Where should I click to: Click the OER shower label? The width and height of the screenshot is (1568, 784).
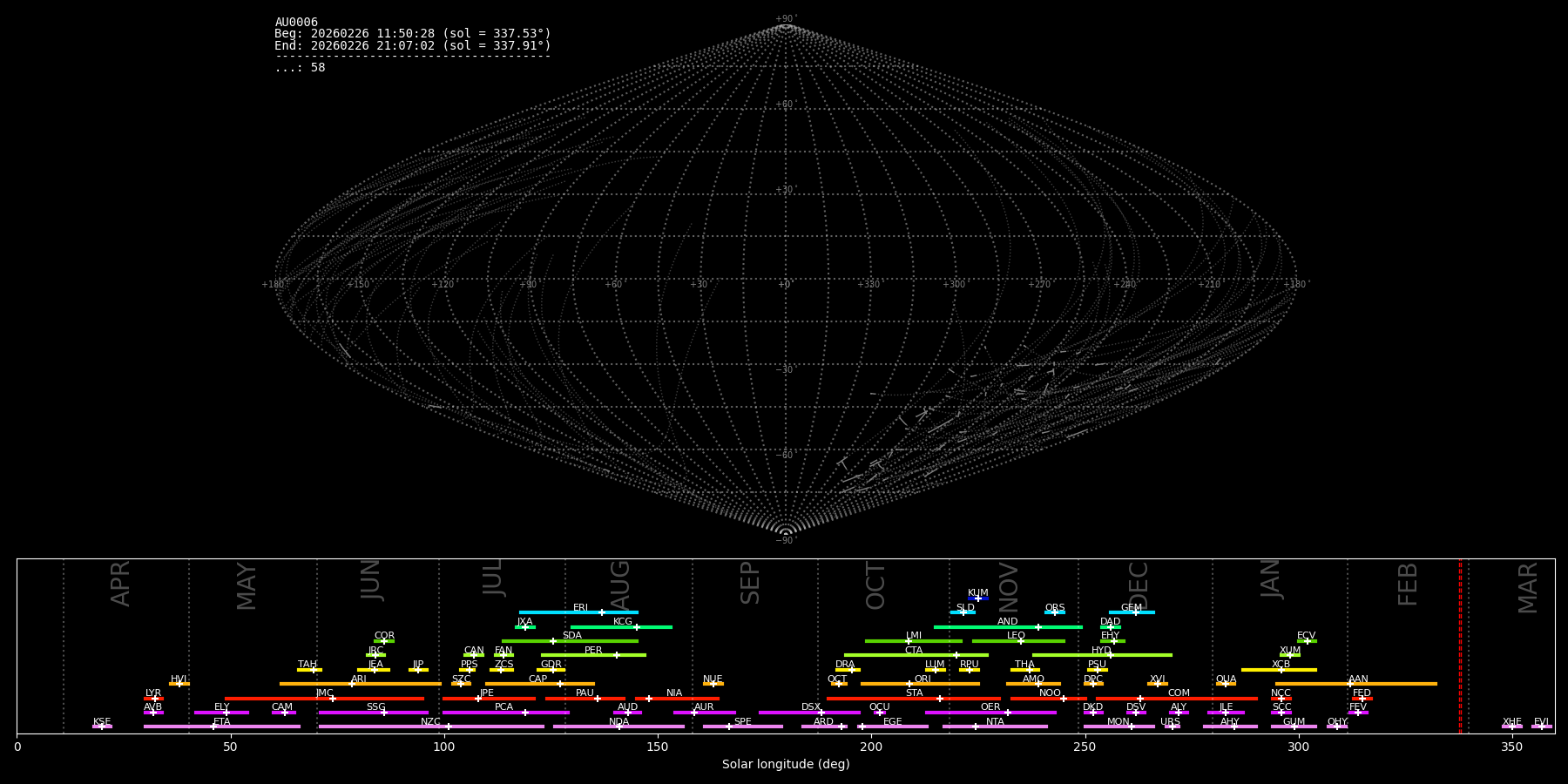990,707
